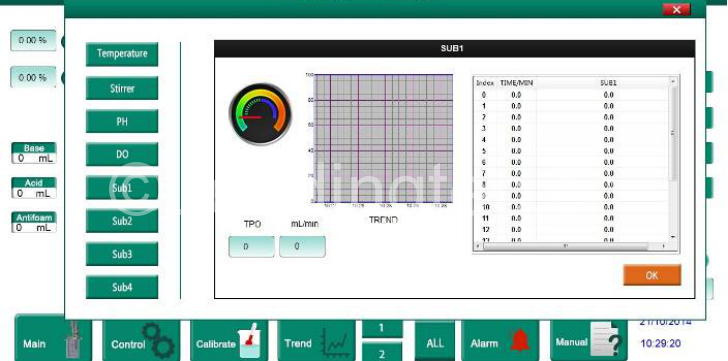Switch to the PH parameter
The height and width of the screenshot is (361, 728).
[122, 121]
